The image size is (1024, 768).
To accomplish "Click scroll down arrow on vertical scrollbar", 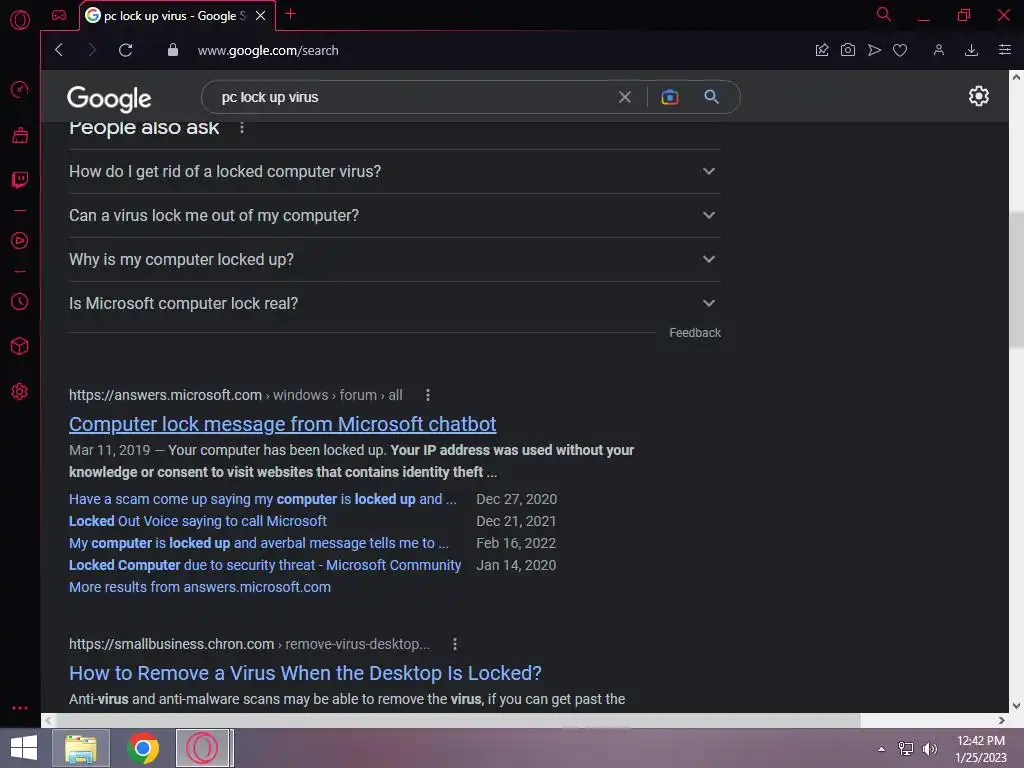I will pyautogui.click(x=1016, y=706).
